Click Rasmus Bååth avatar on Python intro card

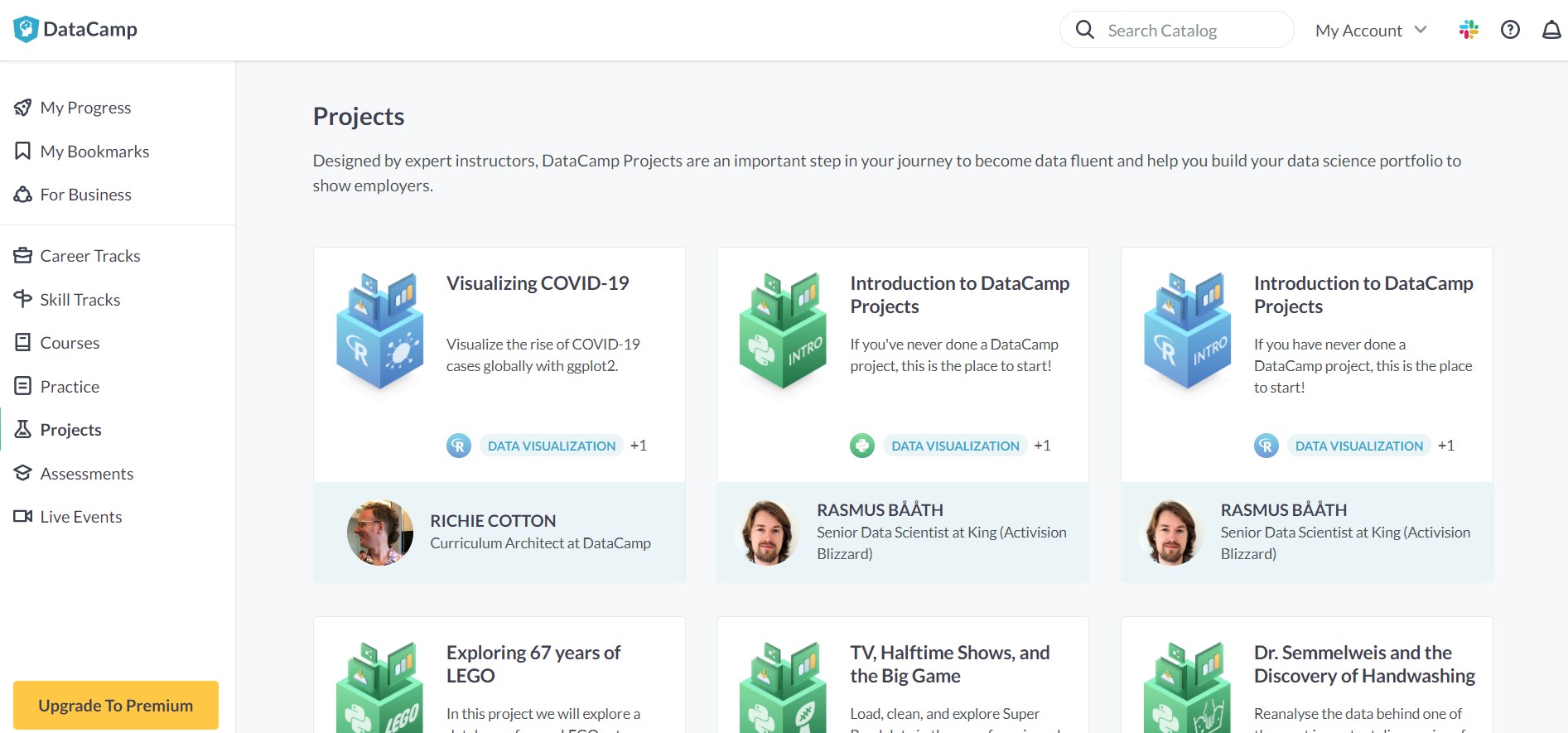tap(767, 533)
